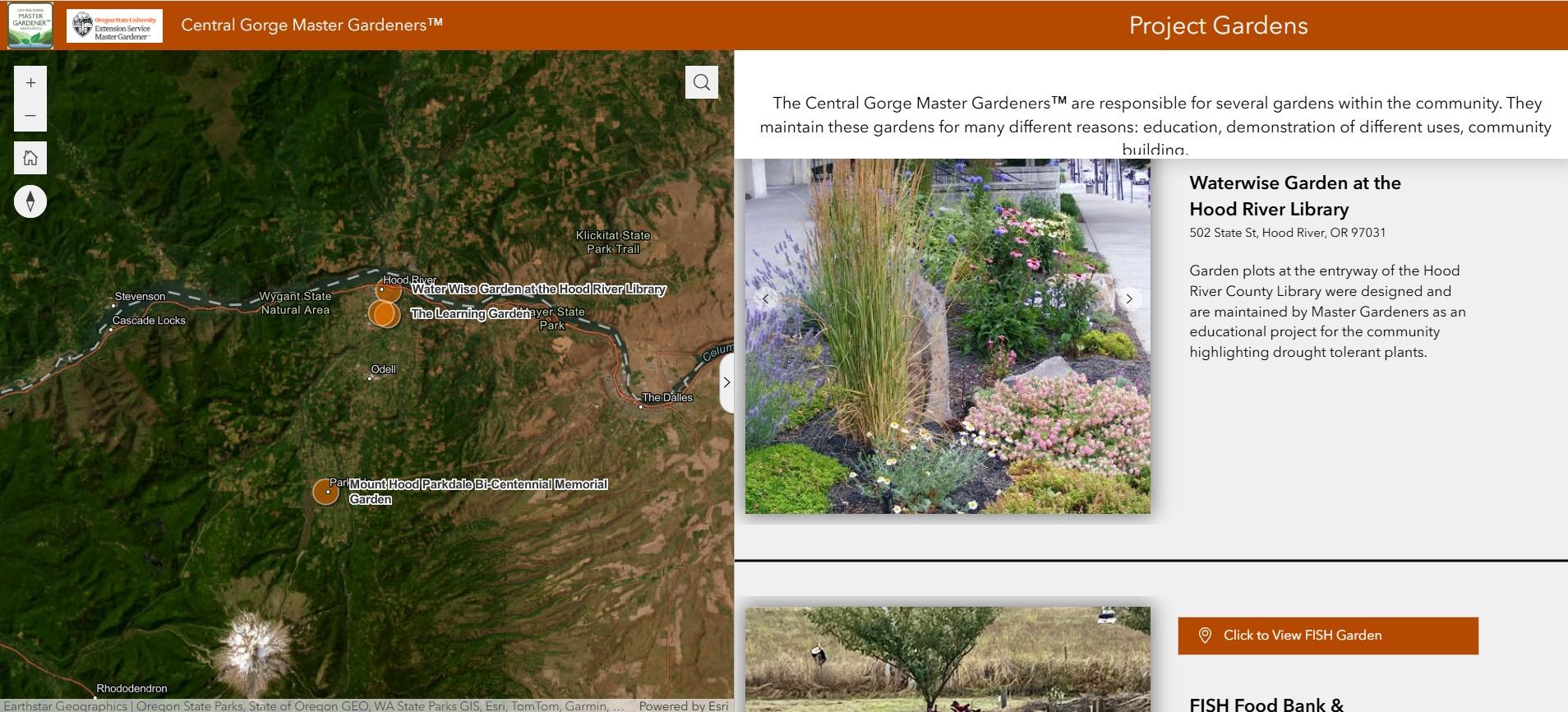Select the Parkdale Memorial Garden map marker
Image resolution: width=1568 pixels, height=712 pixels.
point(326,492)
